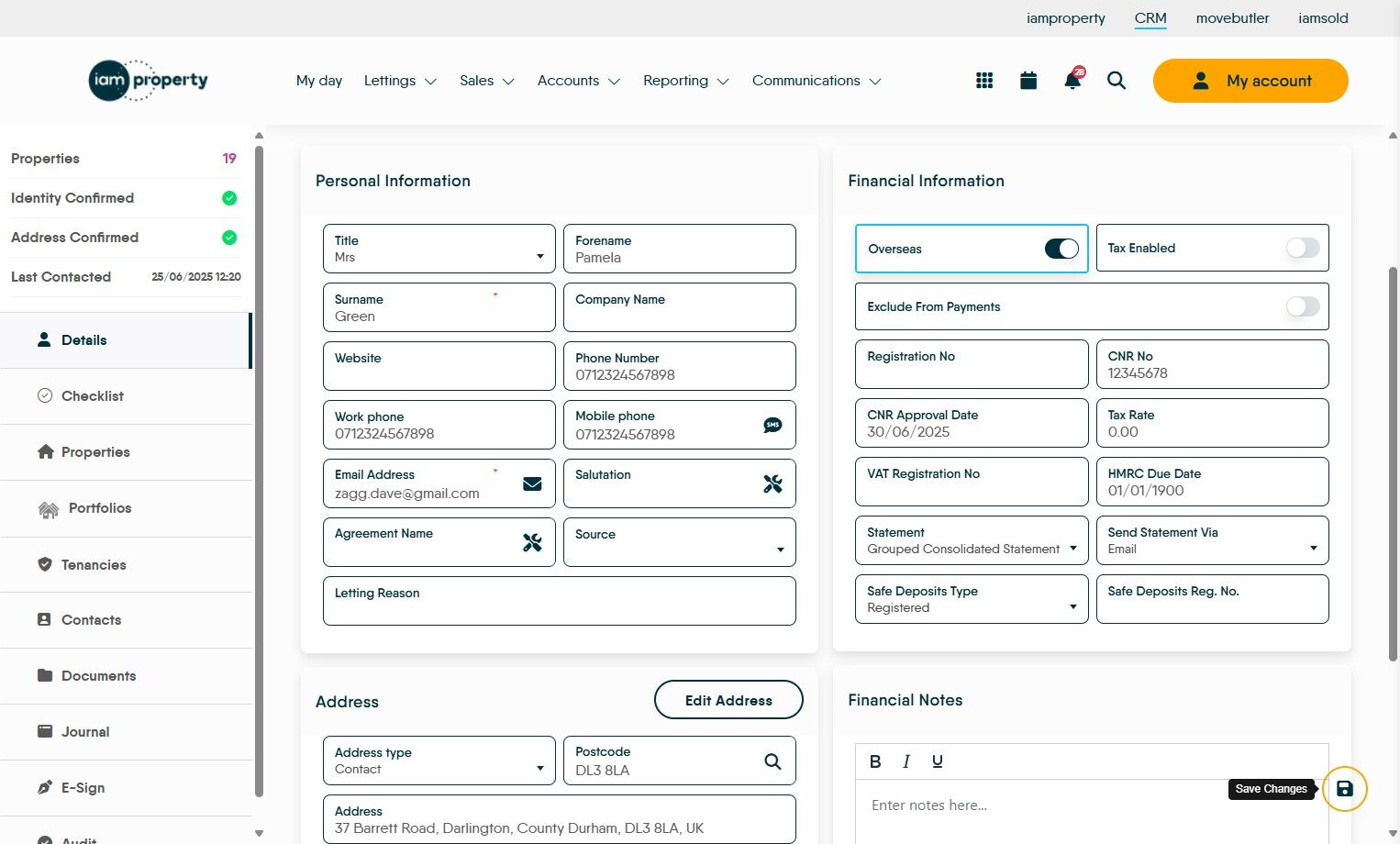Click the envelope icon in Email Address
The width and height of the screenshot is (1400, 844).
(x=532, y=483)
